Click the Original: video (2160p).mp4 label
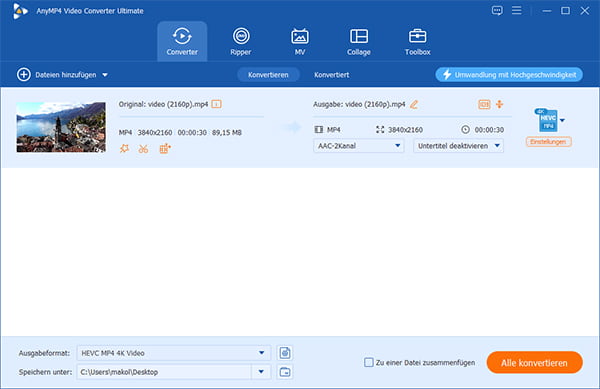 pos(163,104)
